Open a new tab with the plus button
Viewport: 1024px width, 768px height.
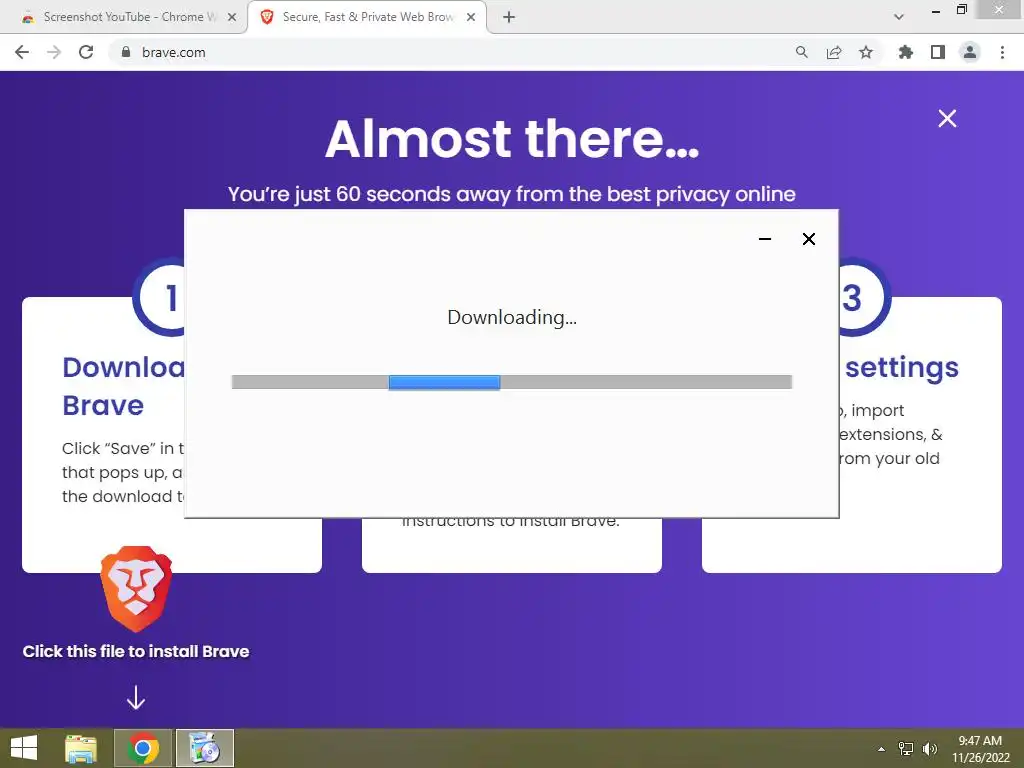(509, 17)
